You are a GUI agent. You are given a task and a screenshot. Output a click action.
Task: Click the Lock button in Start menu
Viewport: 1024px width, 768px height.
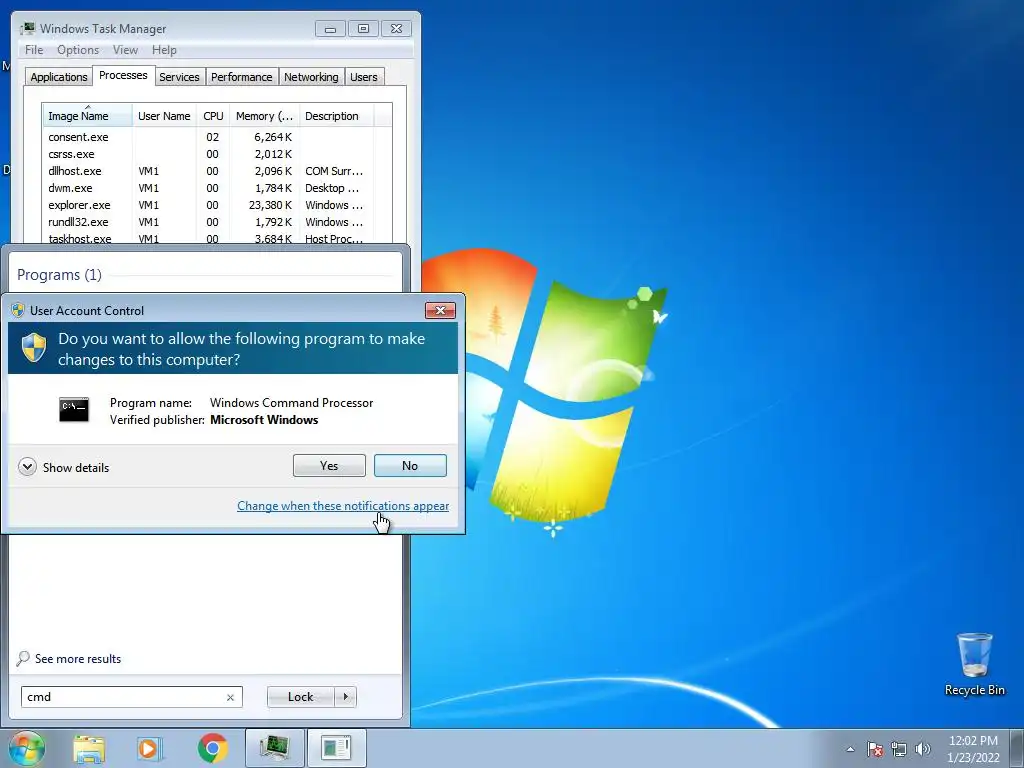tap(300, 697)
